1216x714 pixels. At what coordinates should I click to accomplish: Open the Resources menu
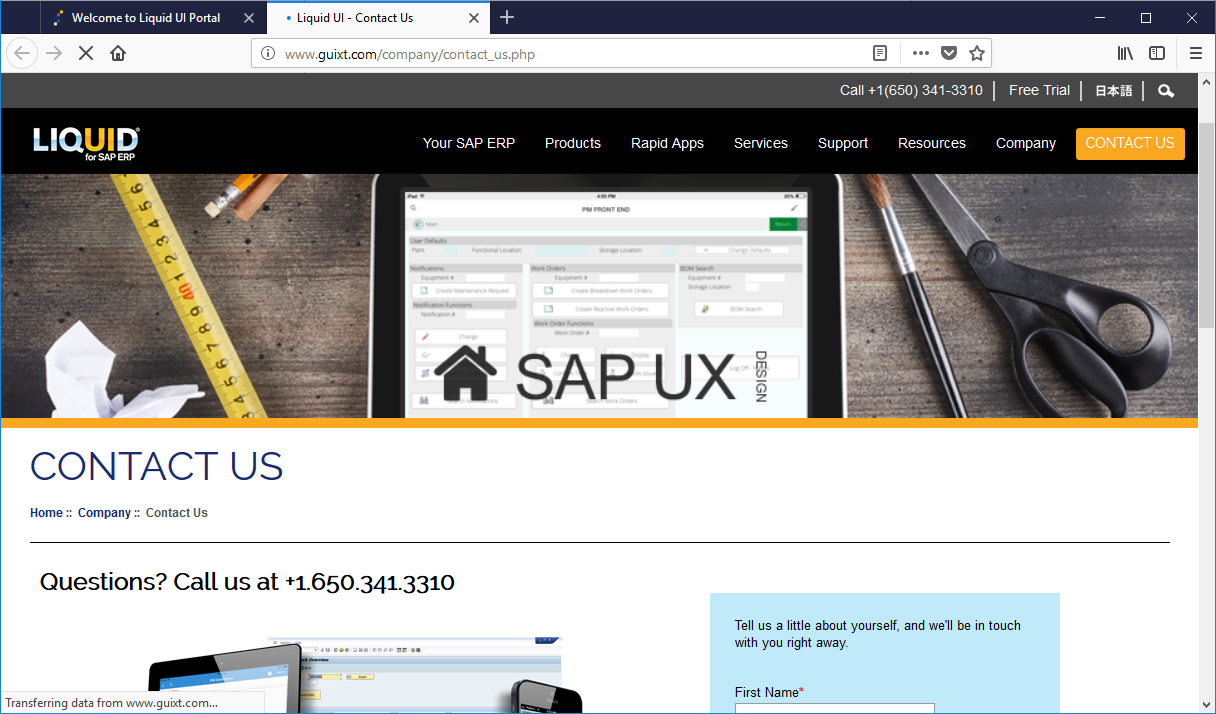point(932,143)
